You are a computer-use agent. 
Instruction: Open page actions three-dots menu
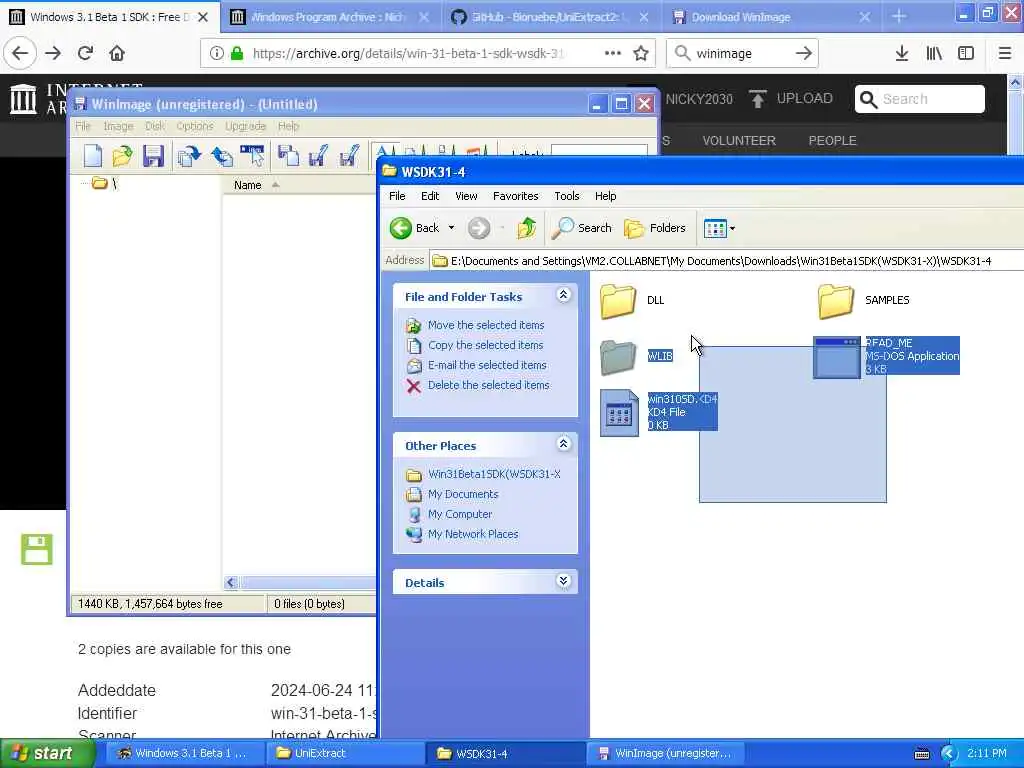point(613,53)
